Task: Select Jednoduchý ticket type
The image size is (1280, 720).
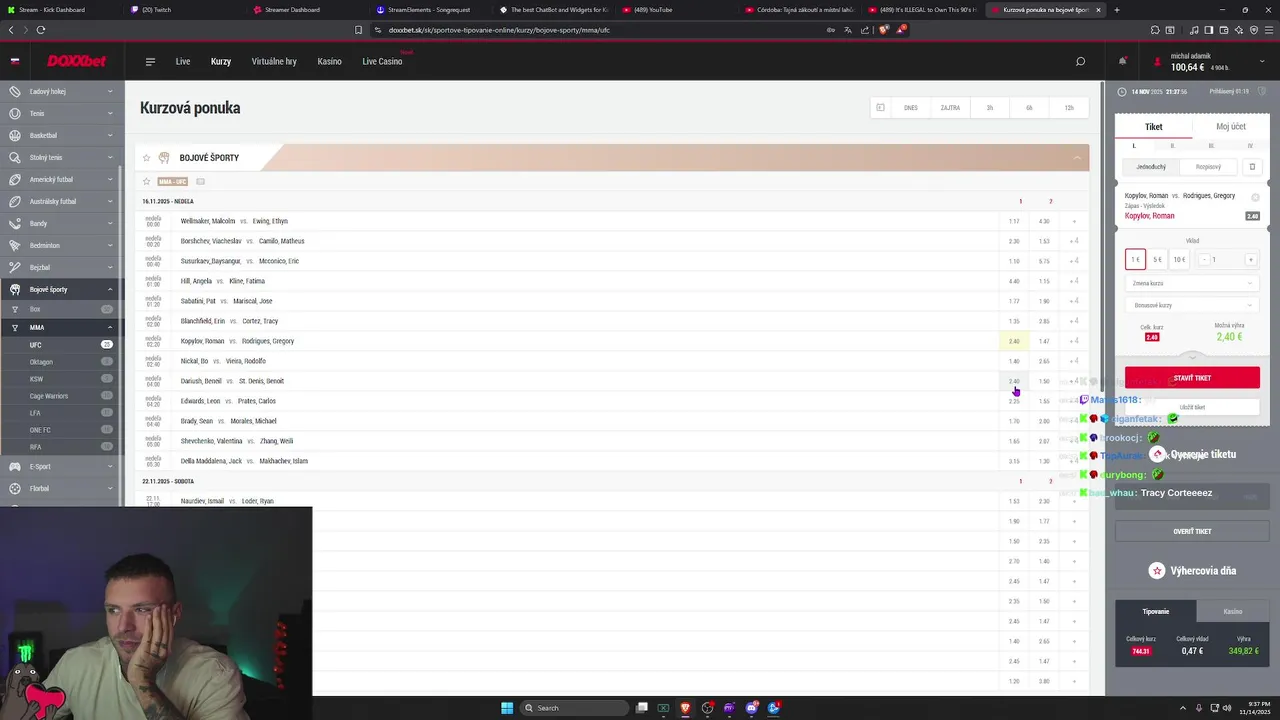Action: click(x=1151, y=167)
